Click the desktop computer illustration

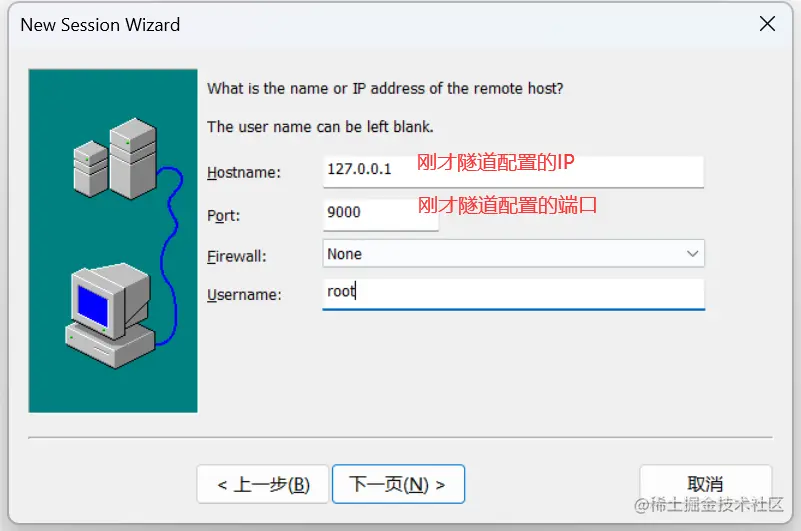point(110,315)
